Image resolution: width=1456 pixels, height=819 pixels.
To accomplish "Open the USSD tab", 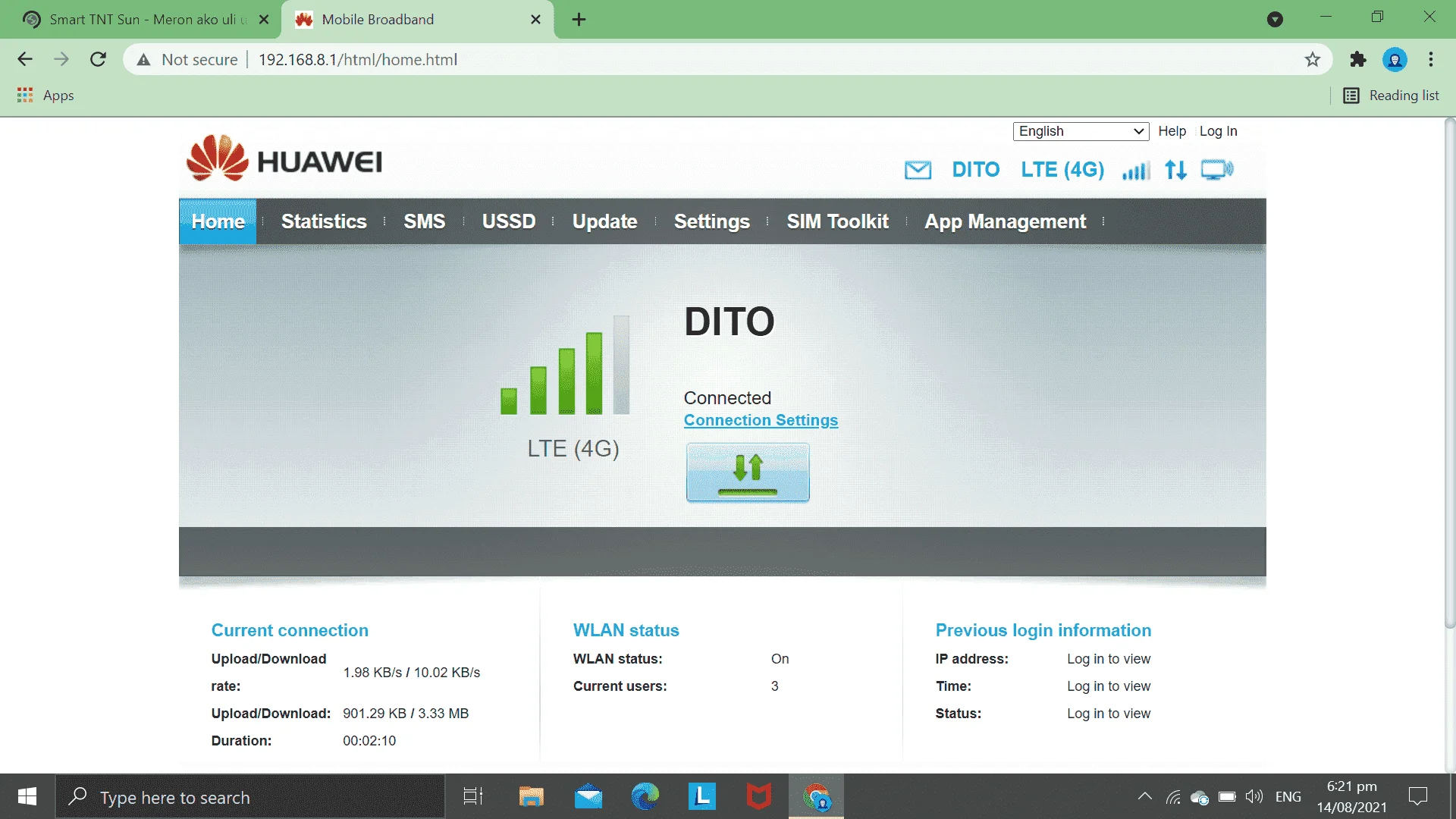I will 509,221.
